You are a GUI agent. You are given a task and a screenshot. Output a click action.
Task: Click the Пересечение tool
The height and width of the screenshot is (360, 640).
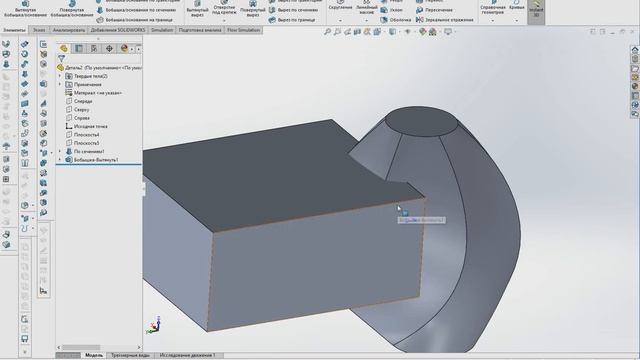[x=434, y=10]
